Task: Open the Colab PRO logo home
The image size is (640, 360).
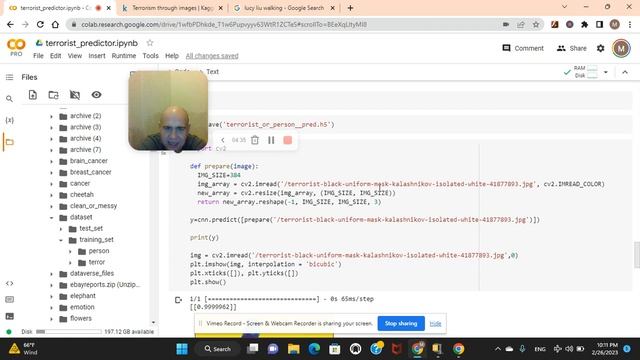Action: point(16,47)
